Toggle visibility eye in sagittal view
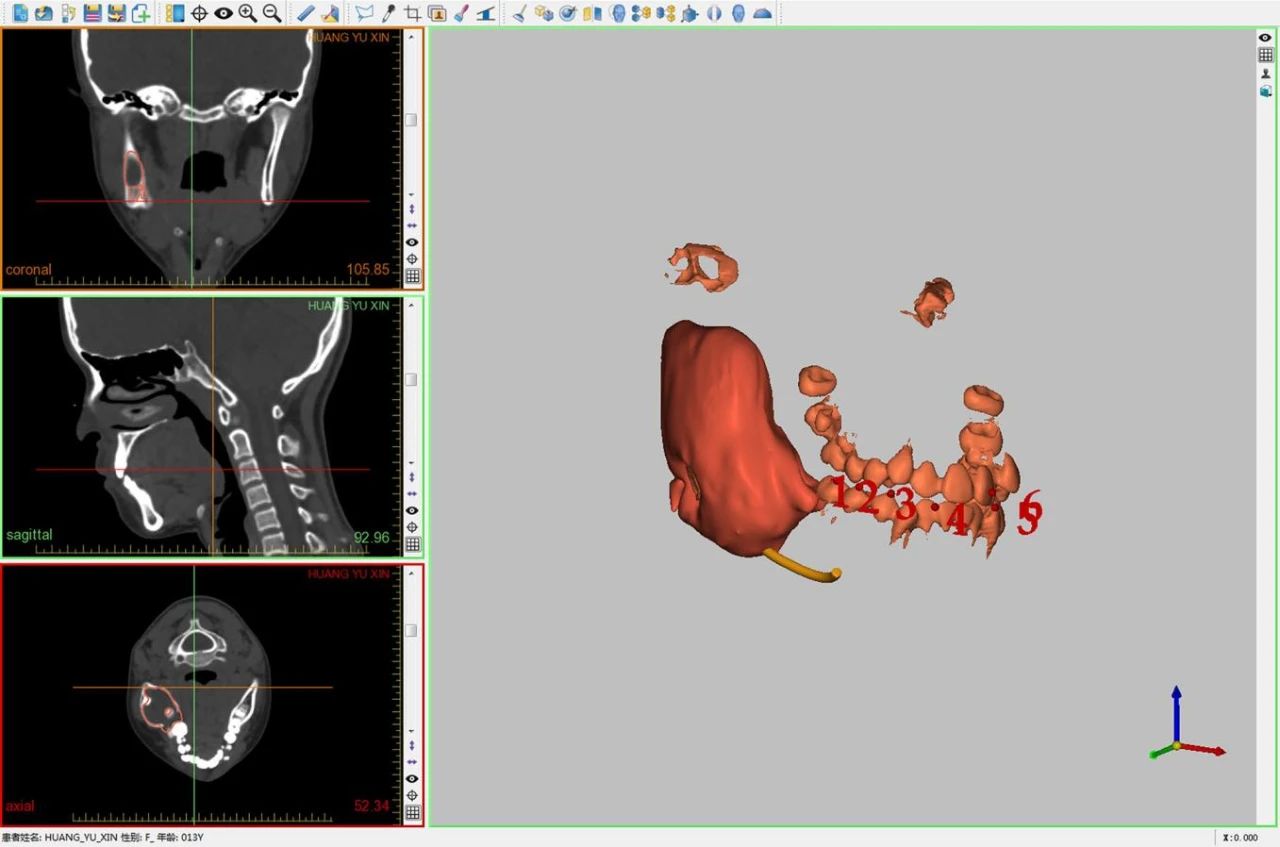1280x847 pixels. (x=411, y=510)
